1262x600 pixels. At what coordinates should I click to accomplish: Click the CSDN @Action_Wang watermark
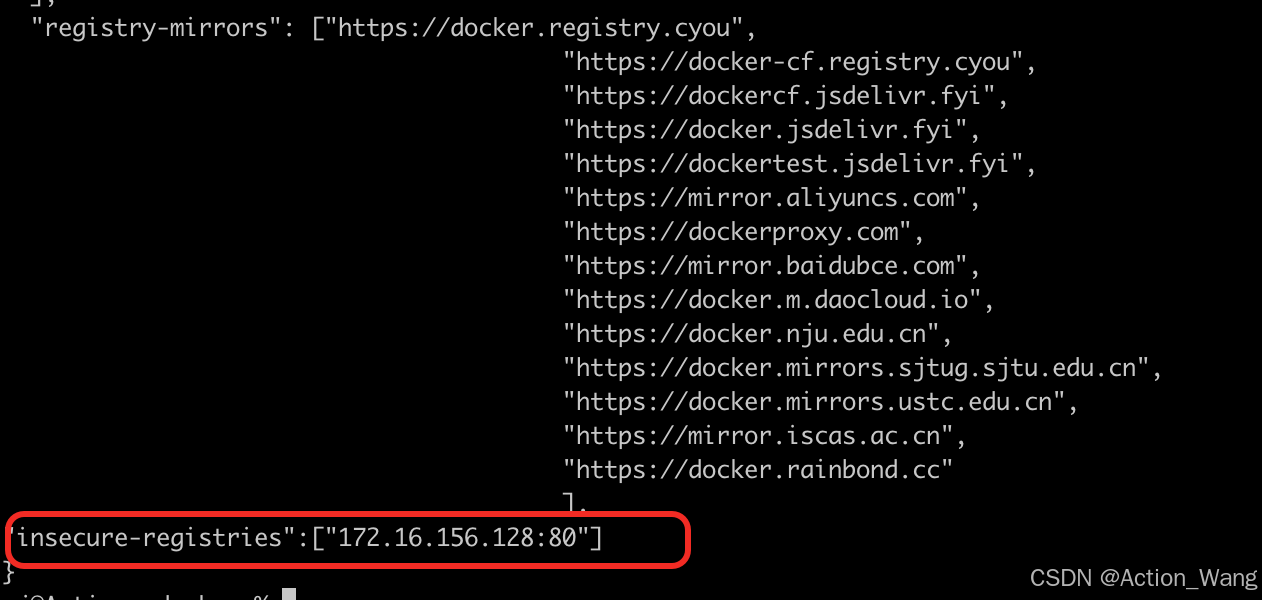pyautogui.click(x=1143, y=577)
